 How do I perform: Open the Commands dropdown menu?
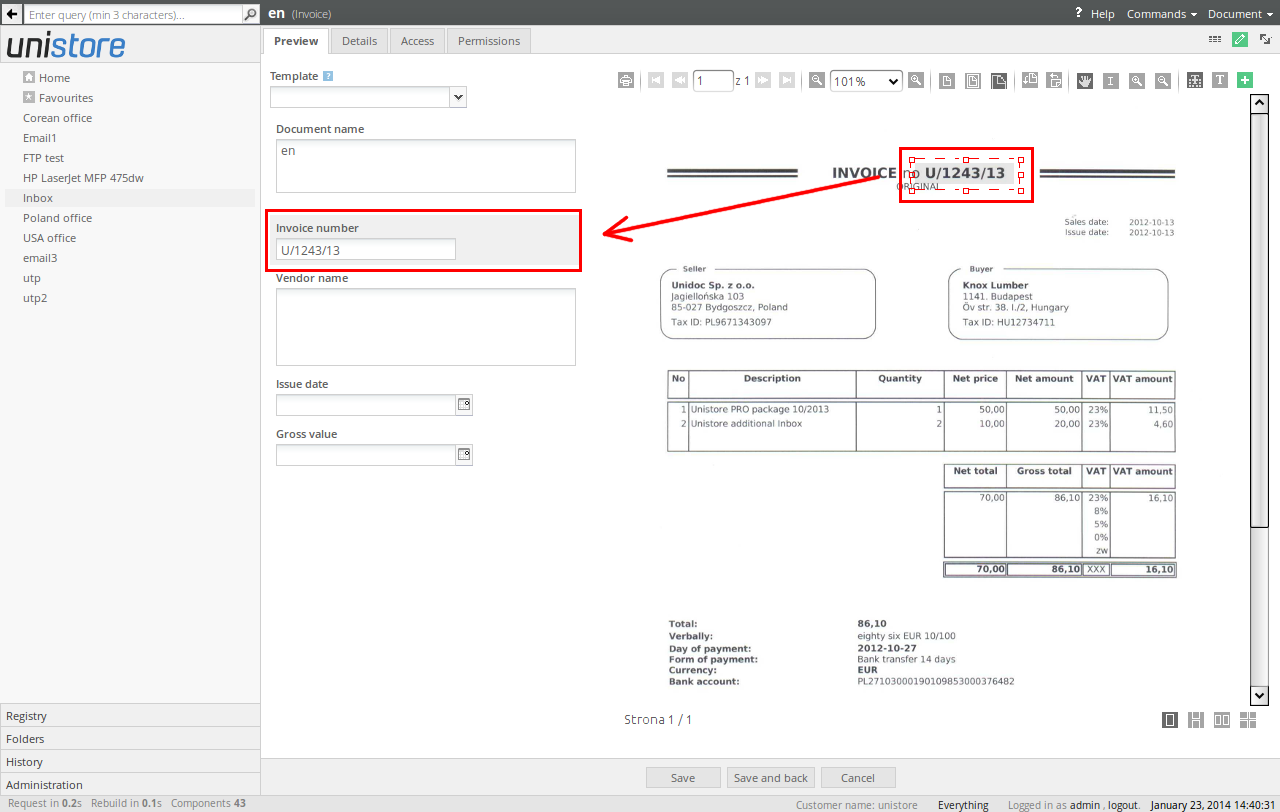click(1161, 14)
